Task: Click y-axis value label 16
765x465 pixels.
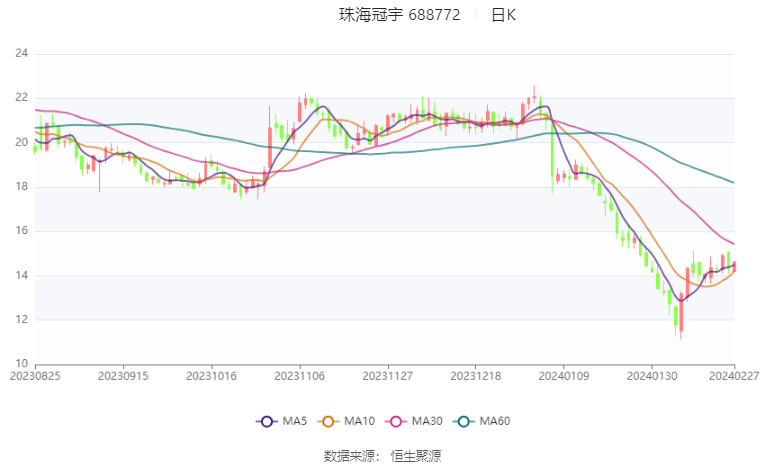Action: coord(21,230)
